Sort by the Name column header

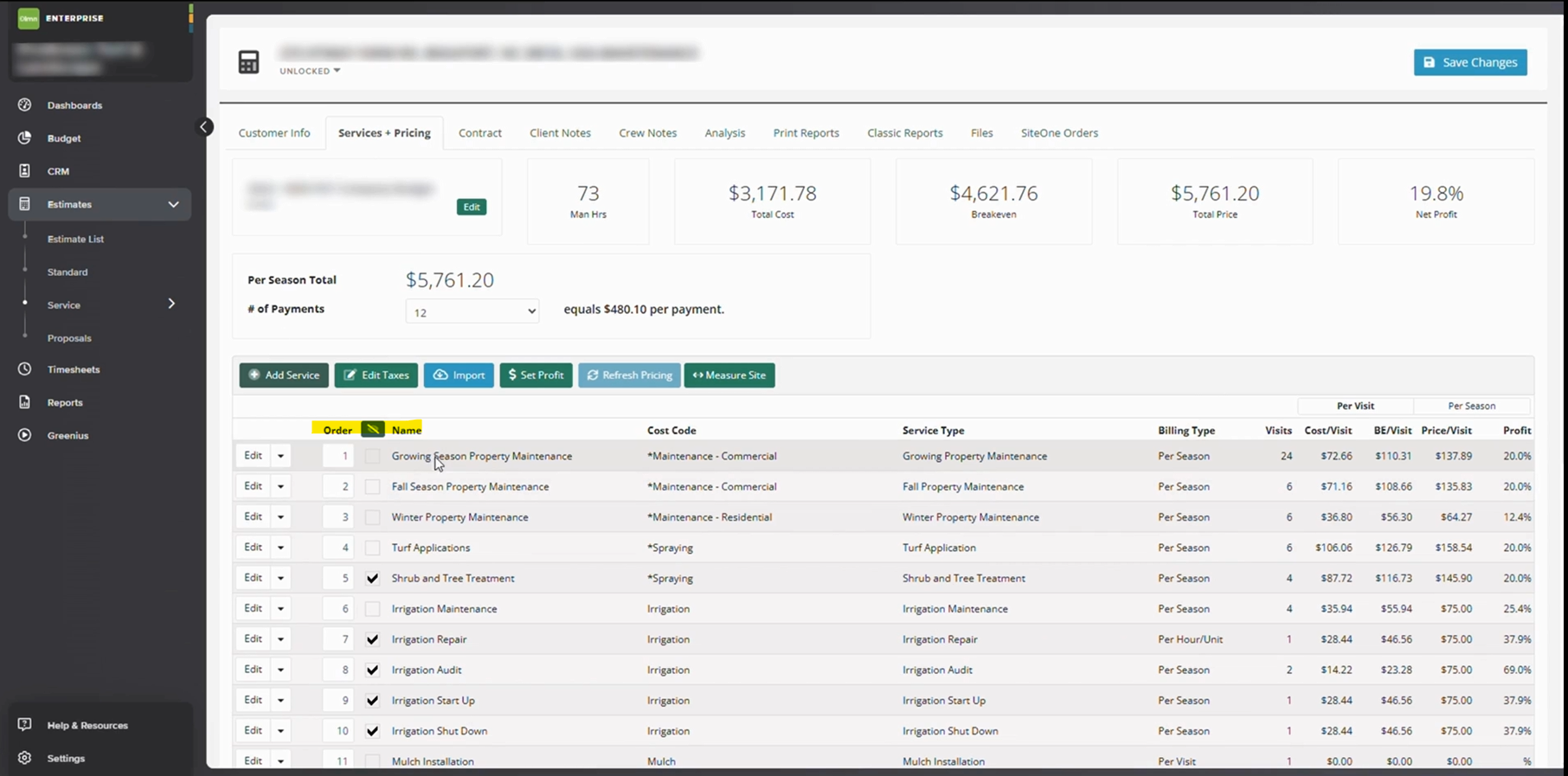[406, 430]
